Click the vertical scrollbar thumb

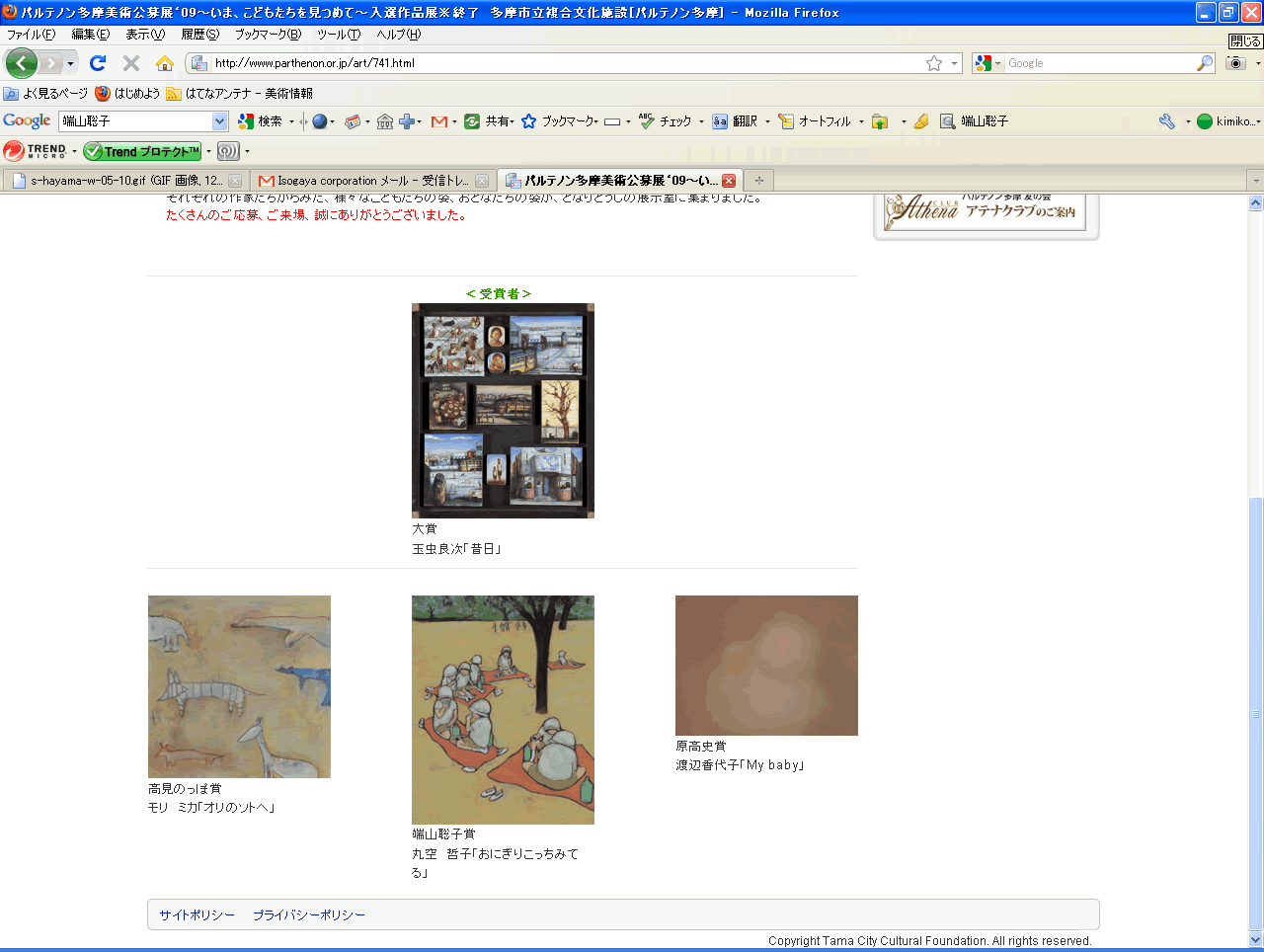1255,713
